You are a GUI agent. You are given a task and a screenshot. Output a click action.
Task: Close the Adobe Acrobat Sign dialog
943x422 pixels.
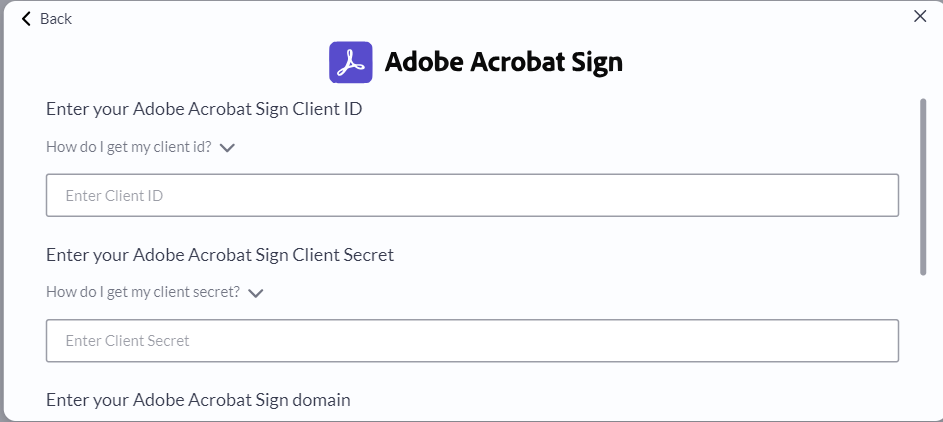coord(920,16)
